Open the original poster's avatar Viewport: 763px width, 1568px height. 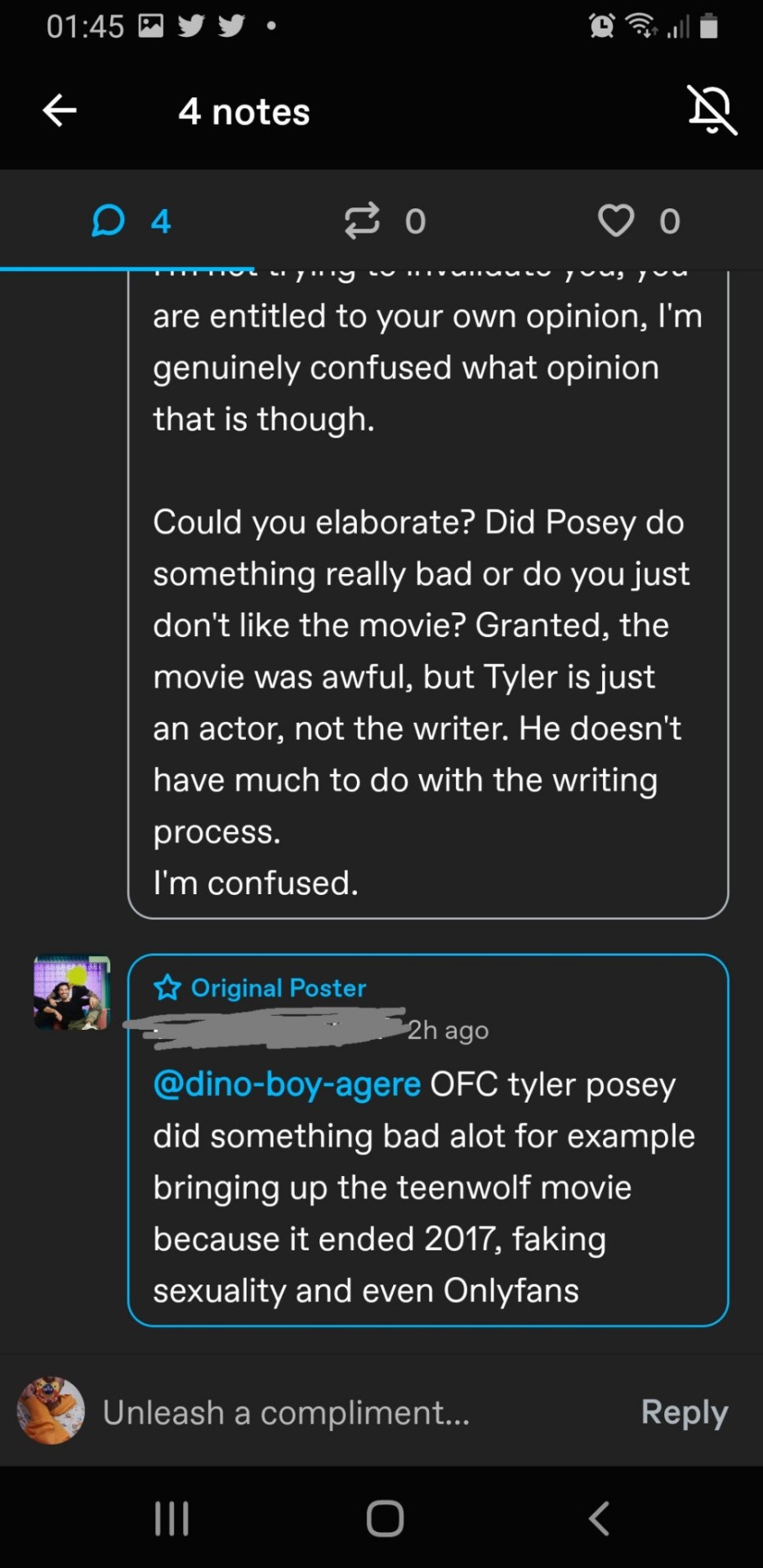72,993
